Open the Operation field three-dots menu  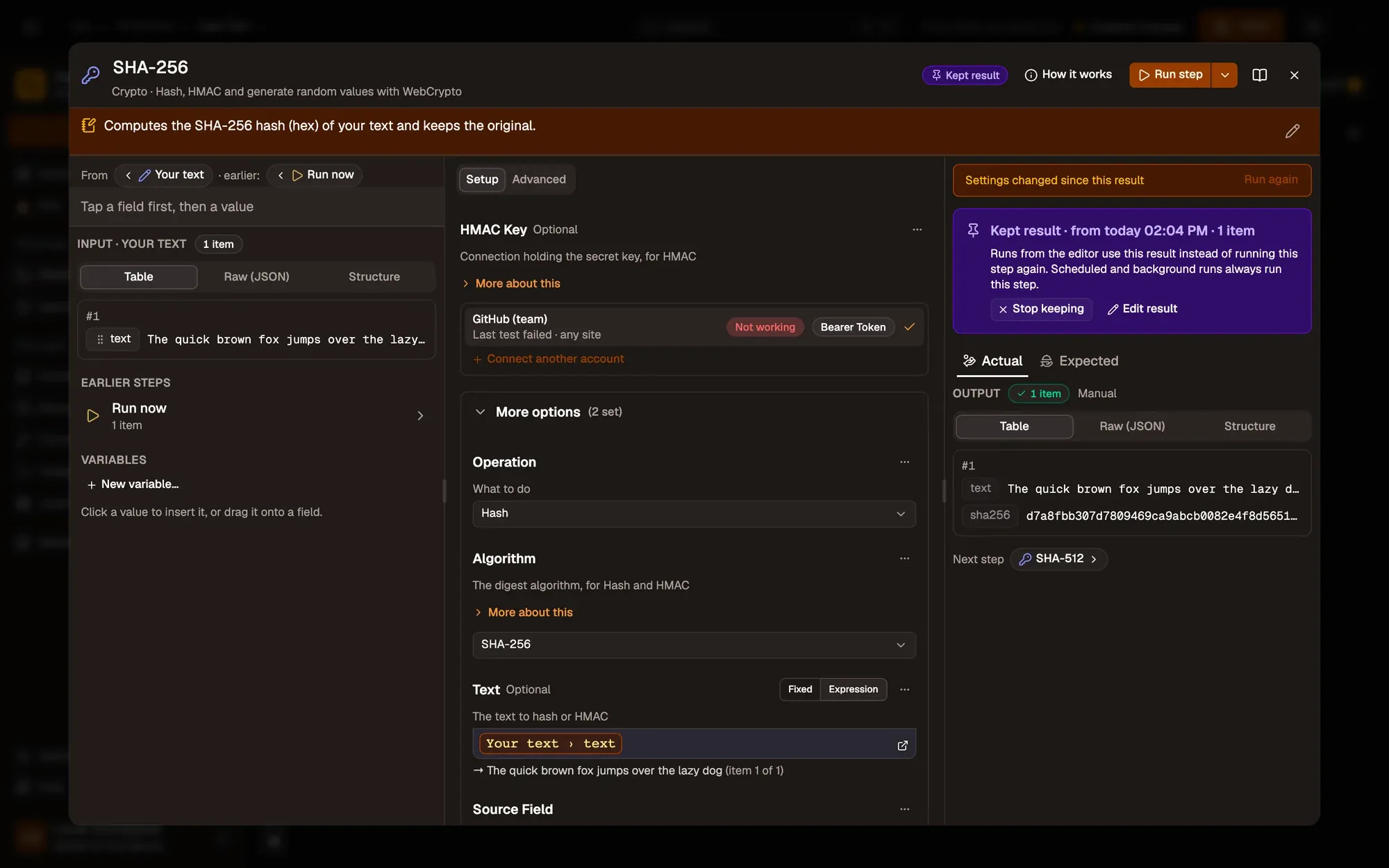tap(904, 462)
